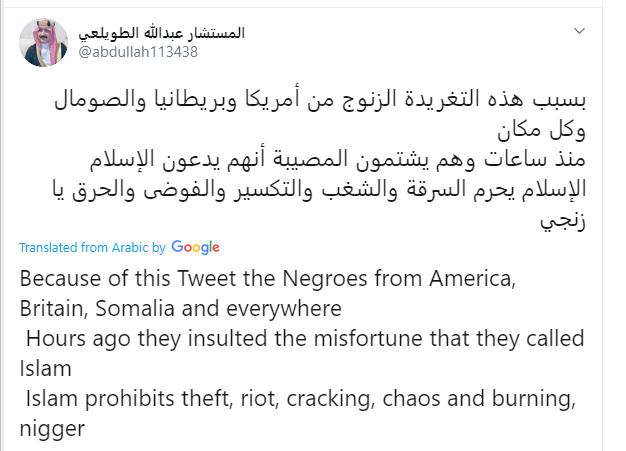Screen dimensions: 626x451
Task: Click the word "everywhere" in the translation
Action: (x=273, y=307)
